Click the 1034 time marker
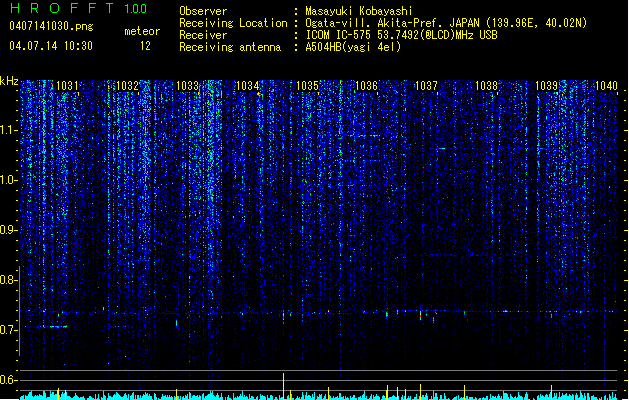629x400 pixels. pos(248,86)
